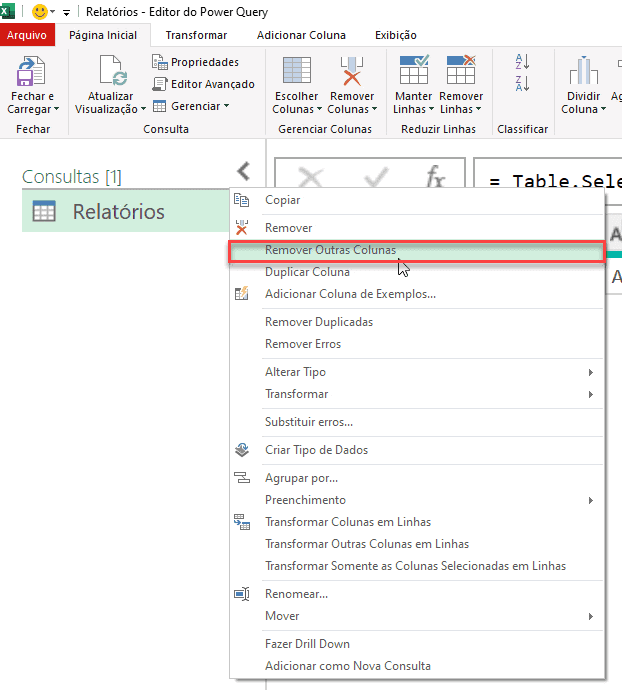Open the Gerenciar dropdown
This screenshot has height=690, width=622.
click(x=191, y=106)
